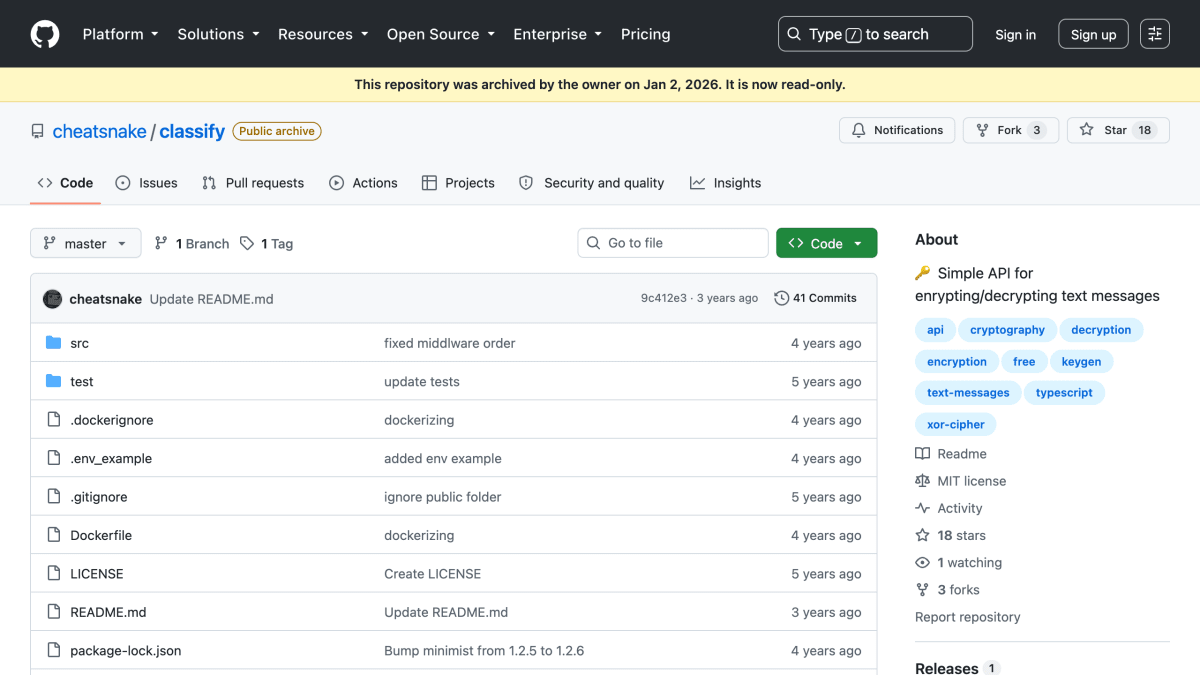Click the file icon for .dockerignore
Screen dimensions: 1200x675
click(54, 420)
